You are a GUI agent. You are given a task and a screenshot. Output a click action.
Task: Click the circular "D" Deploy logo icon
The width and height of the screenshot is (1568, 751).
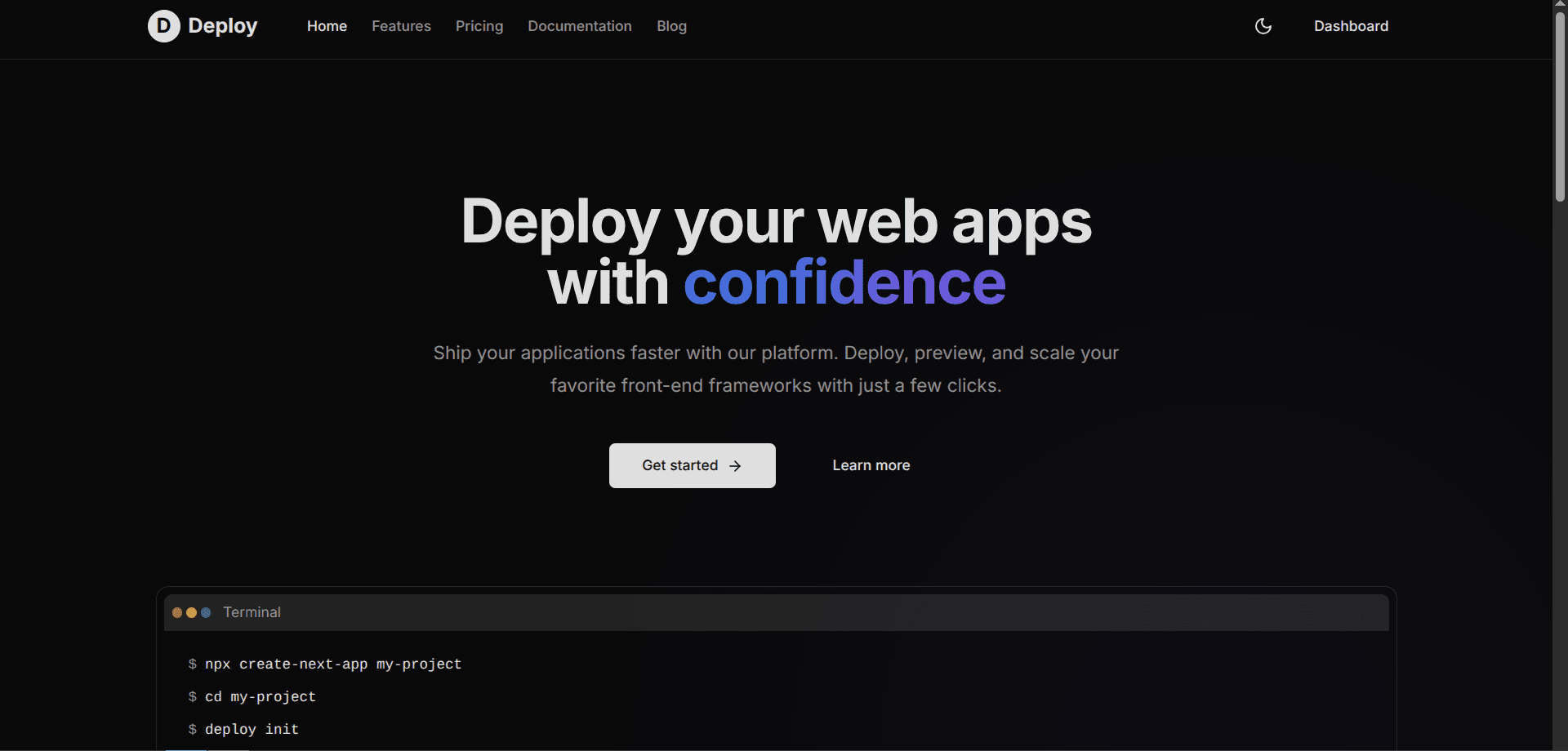163,26
